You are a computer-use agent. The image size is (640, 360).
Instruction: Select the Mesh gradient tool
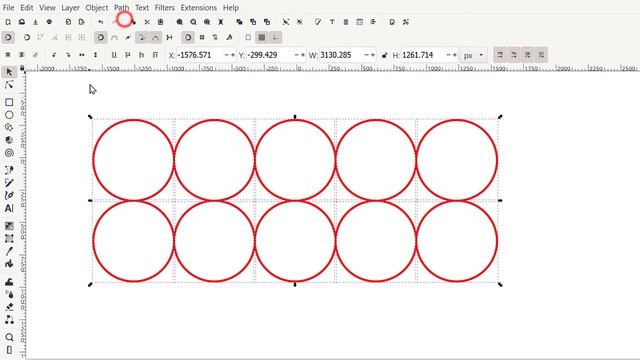click(x=9, y=238)
